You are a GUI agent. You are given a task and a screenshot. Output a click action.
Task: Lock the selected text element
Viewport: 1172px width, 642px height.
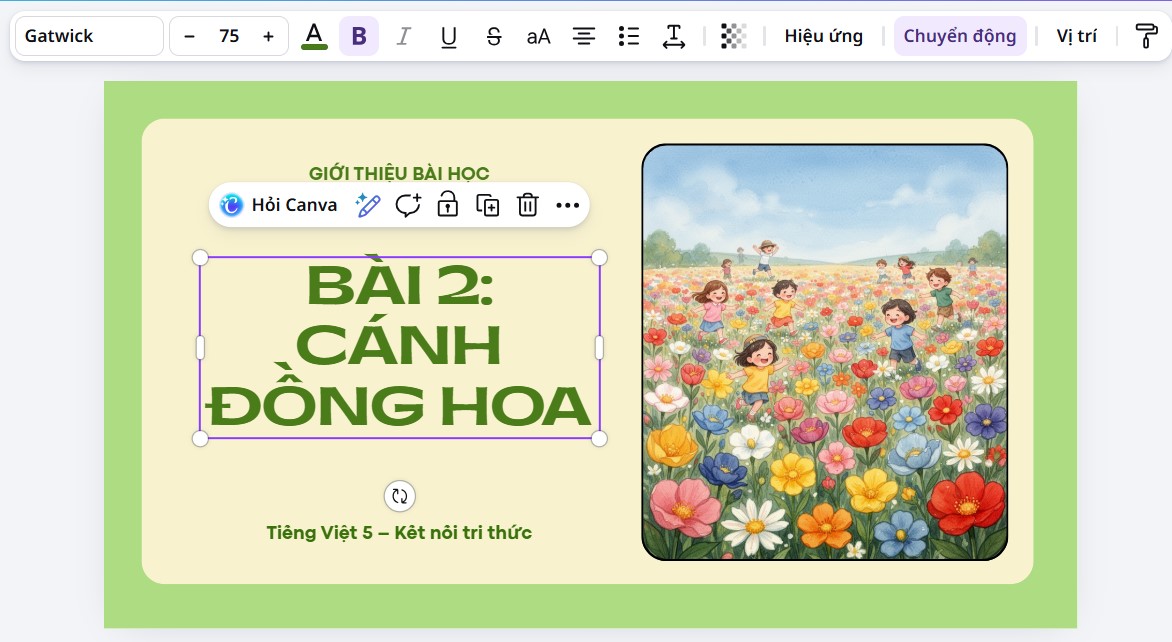[448, 205]
